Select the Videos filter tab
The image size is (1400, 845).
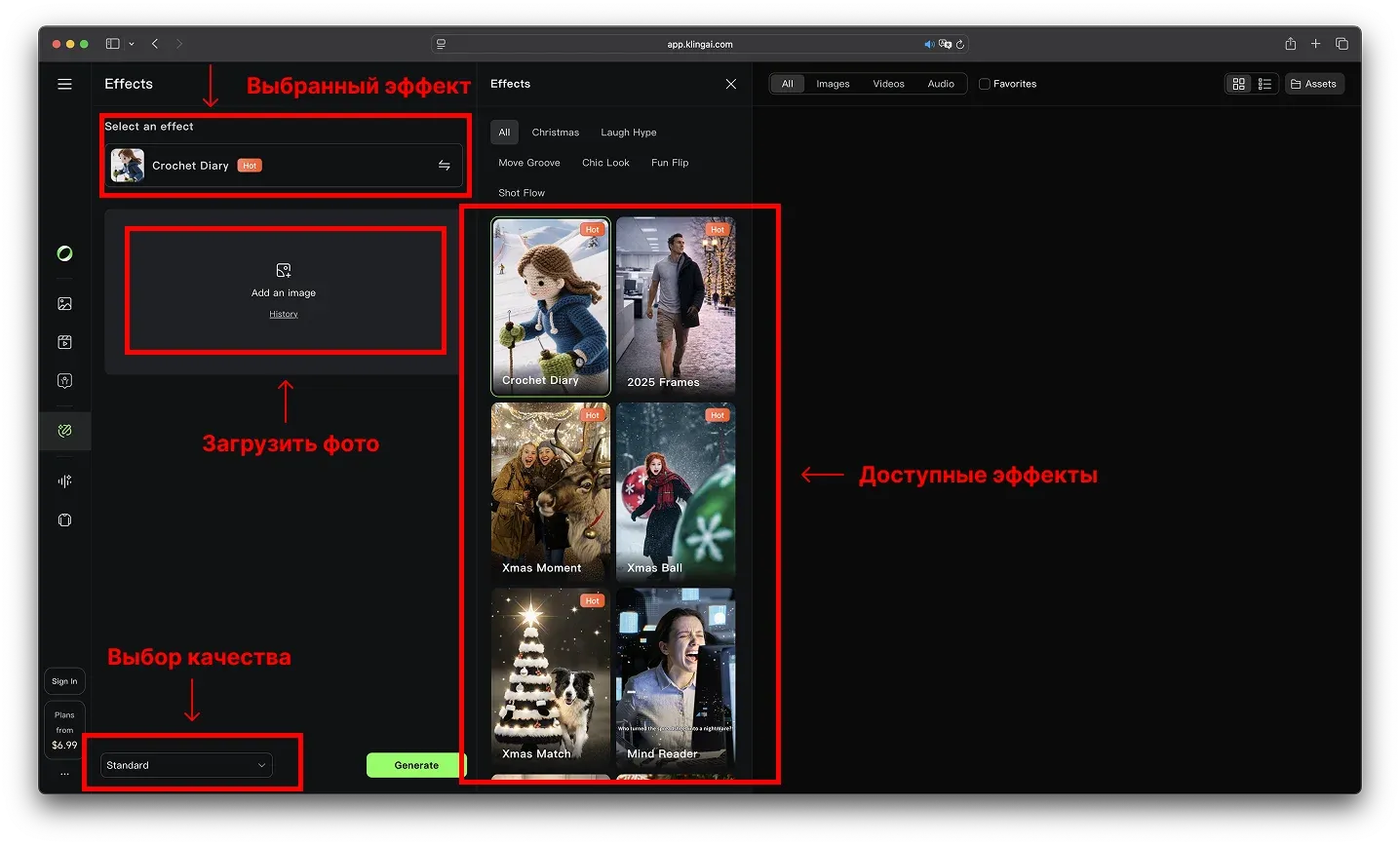888,84
